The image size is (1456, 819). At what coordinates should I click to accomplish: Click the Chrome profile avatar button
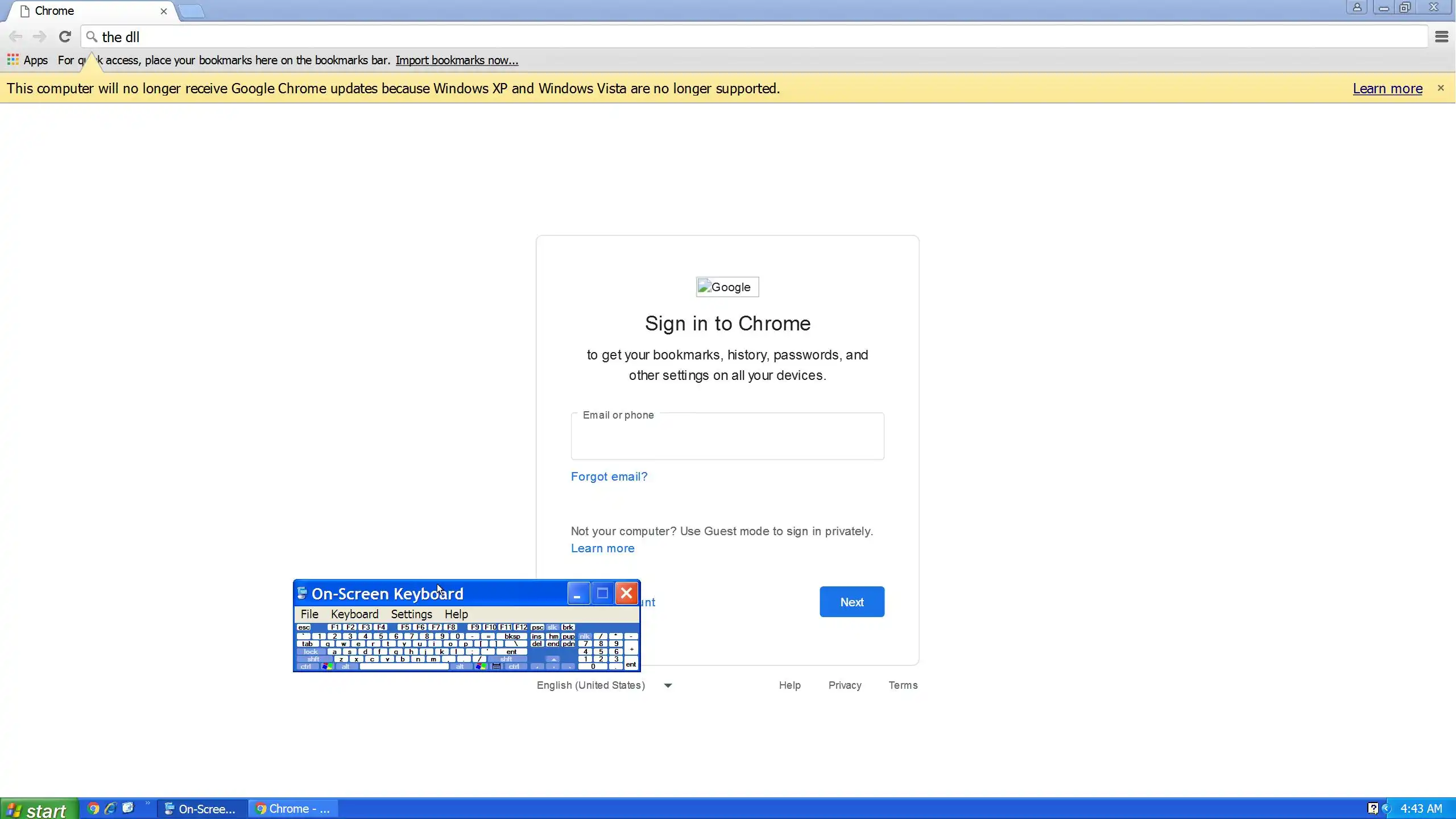point(1356,8)
